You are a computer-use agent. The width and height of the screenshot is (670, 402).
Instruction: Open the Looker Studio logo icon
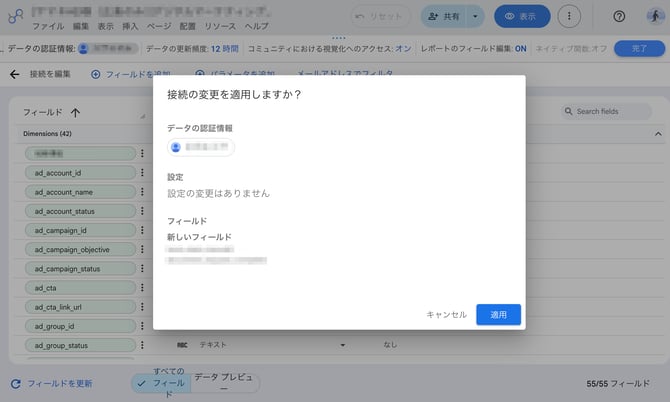pyautogui.click(x=16, y=16)
